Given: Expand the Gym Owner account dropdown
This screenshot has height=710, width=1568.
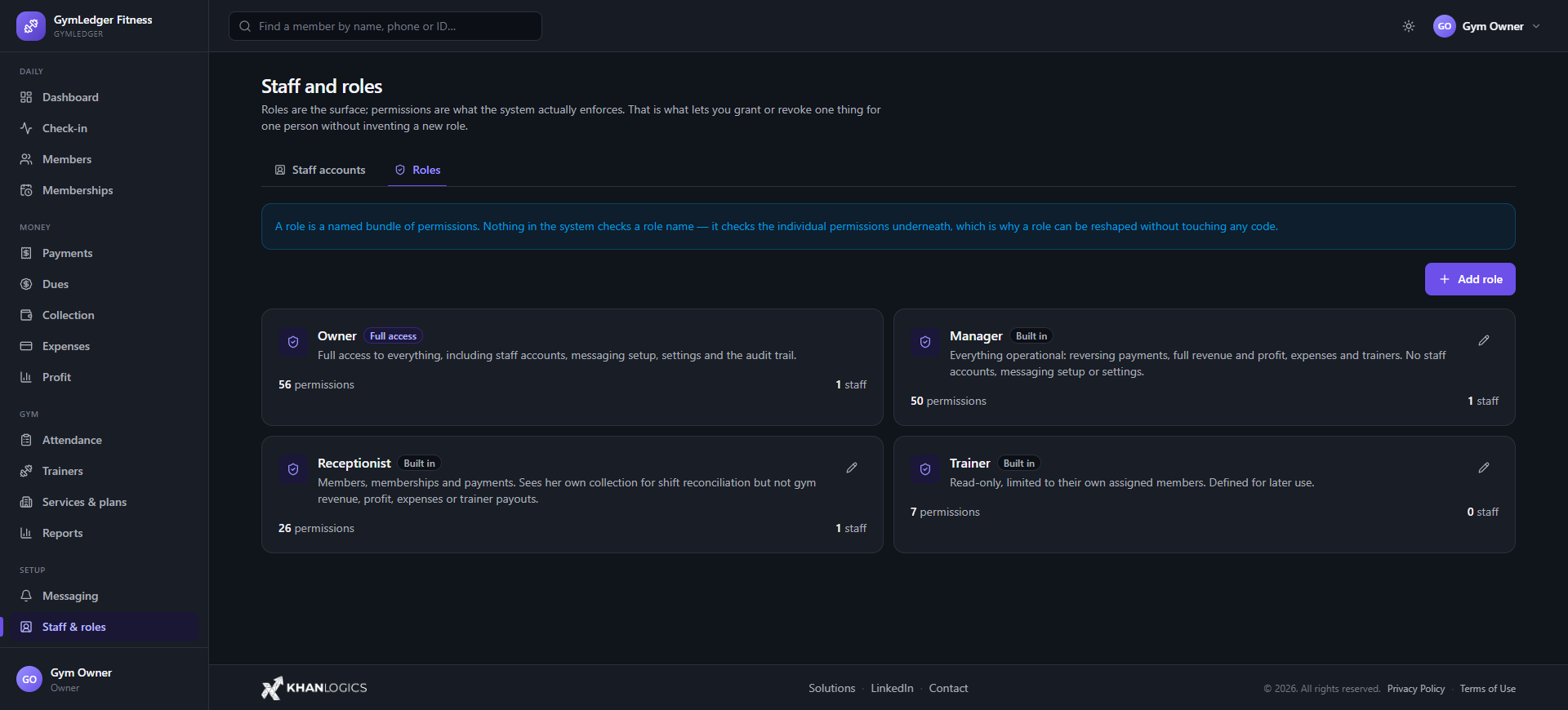Looking at the screenshot, I should click(x=1487, y=26).
